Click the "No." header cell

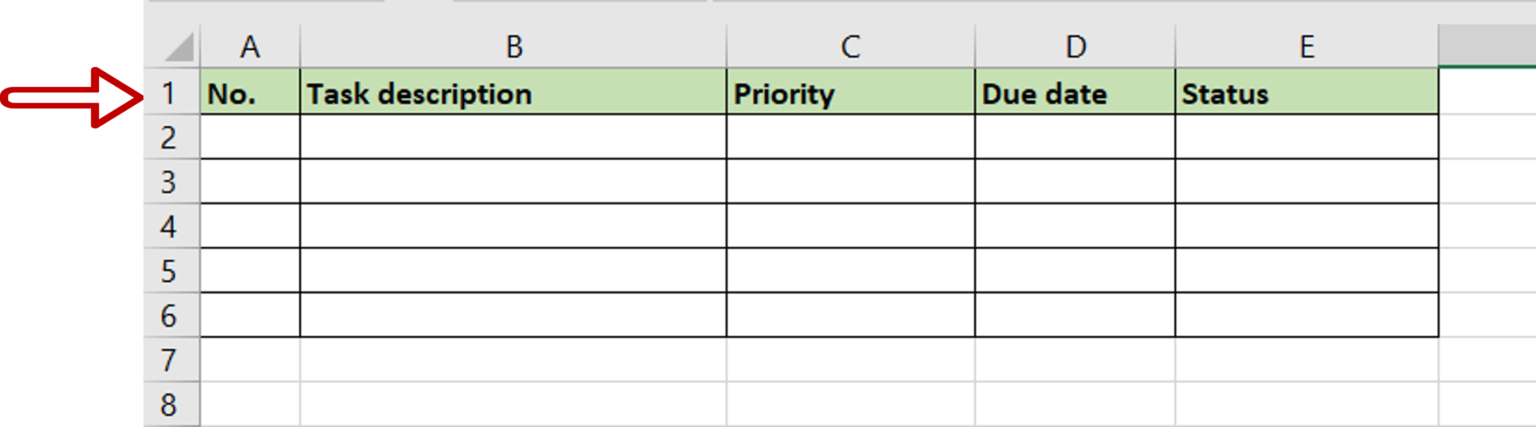pyautogui.click(x=250, y=92)
